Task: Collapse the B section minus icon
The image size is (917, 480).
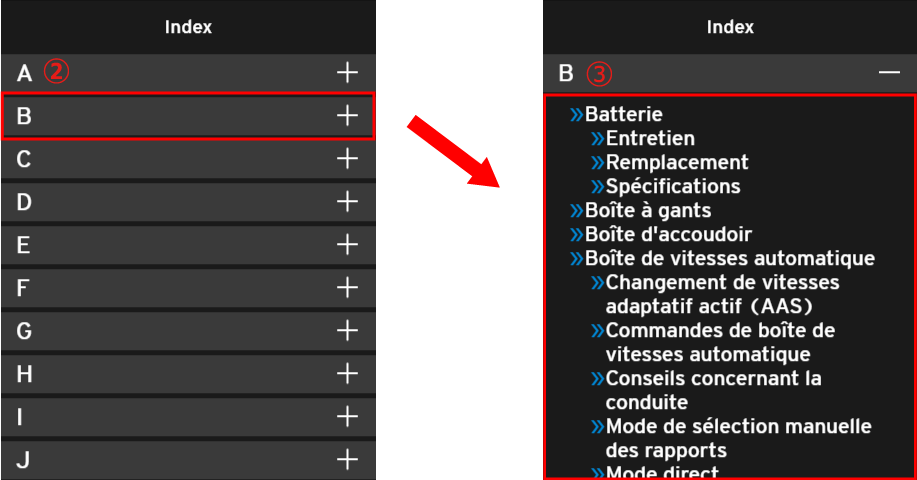Action: point(889,73)
